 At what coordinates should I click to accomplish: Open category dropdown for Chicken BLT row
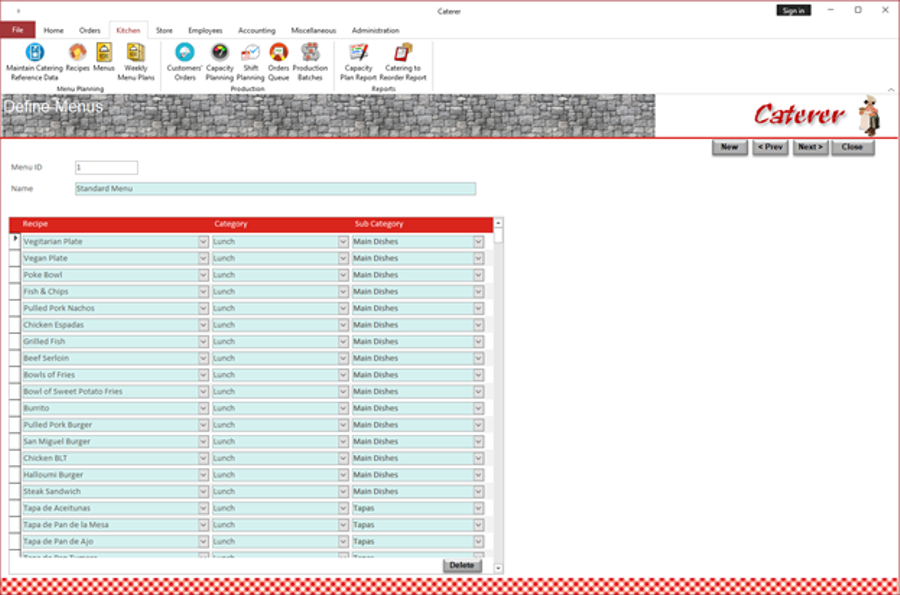coord(343,458)
